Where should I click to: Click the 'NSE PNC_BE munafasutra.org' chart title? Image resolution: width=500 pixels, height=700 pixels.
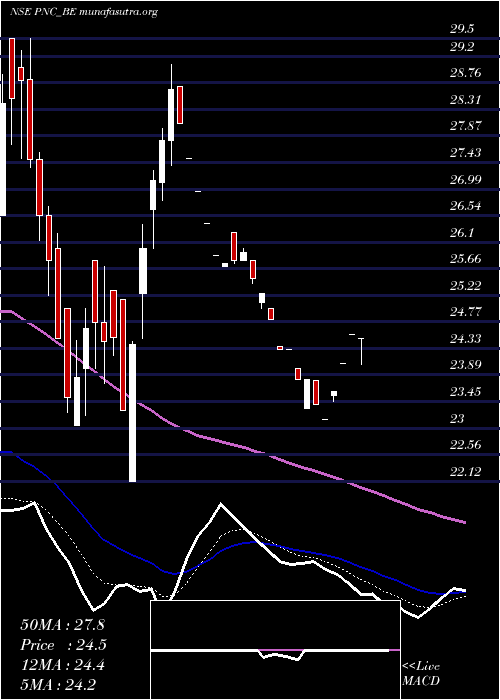83,12
